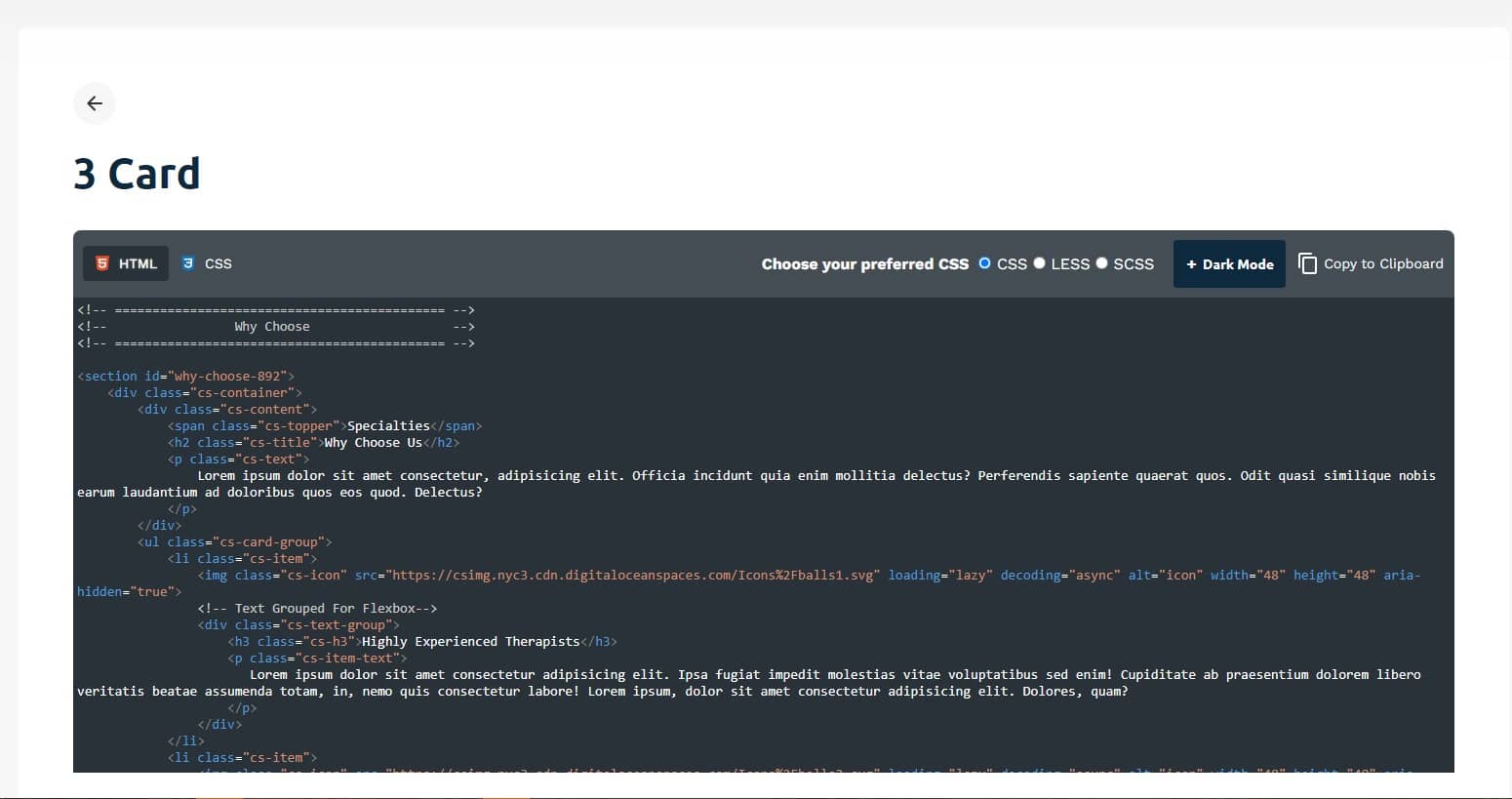
Task: Toggle the Dark Mode button
Action: coord(1229,264)
